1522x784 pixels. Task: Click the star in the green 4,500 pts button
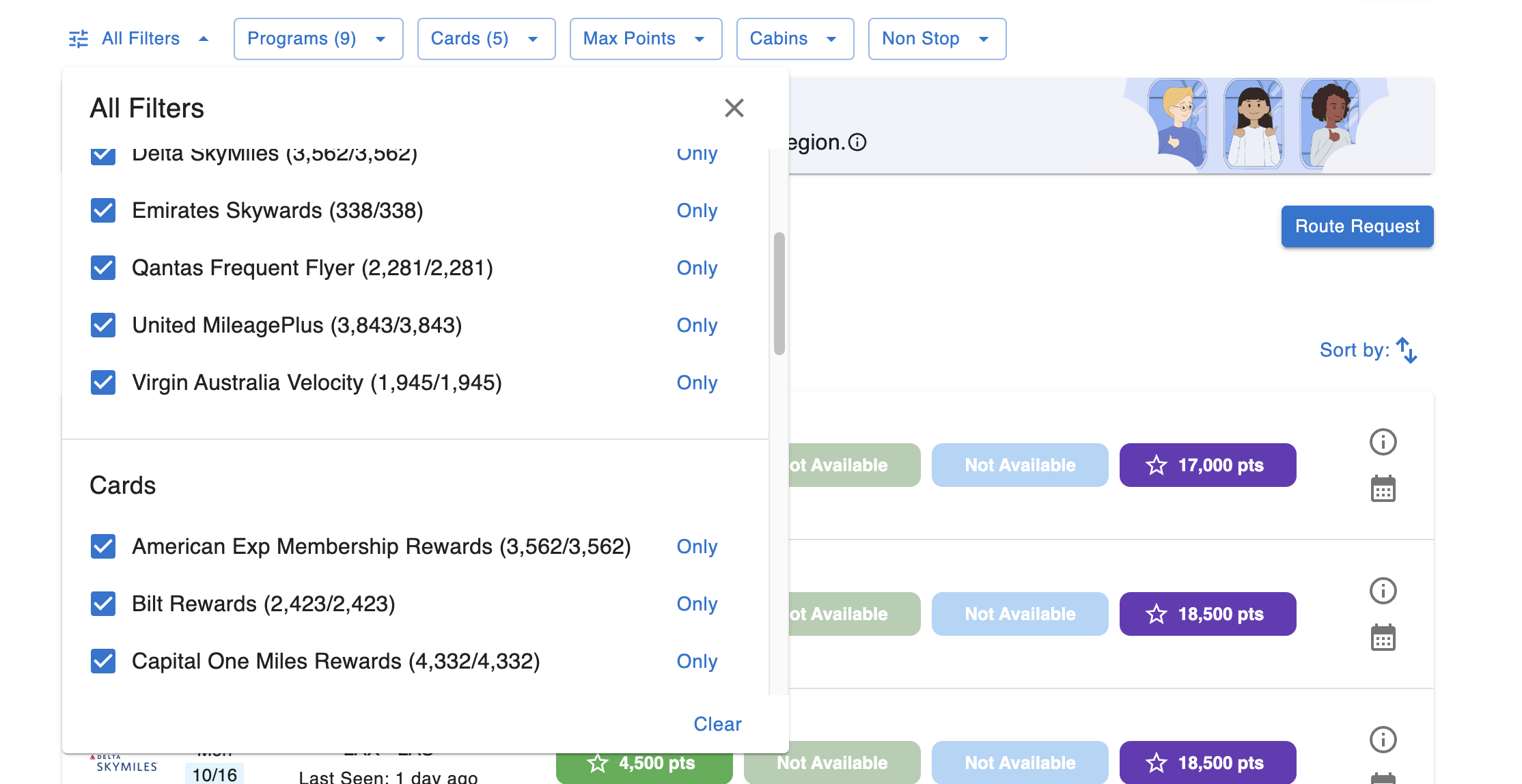click(x=597, y=764)
